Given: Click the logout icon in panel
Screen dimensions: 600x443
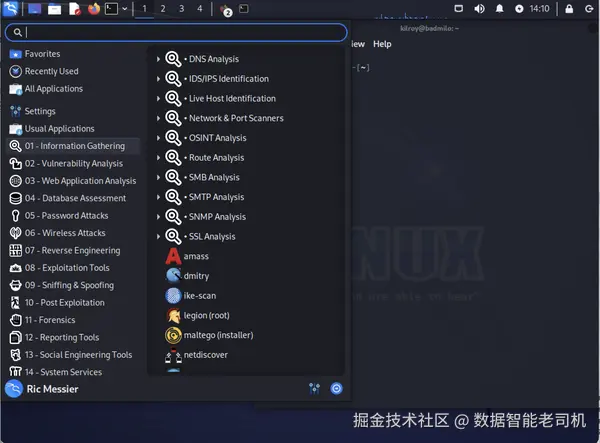Looking at the screenshot, I should [x=589, y=8].
